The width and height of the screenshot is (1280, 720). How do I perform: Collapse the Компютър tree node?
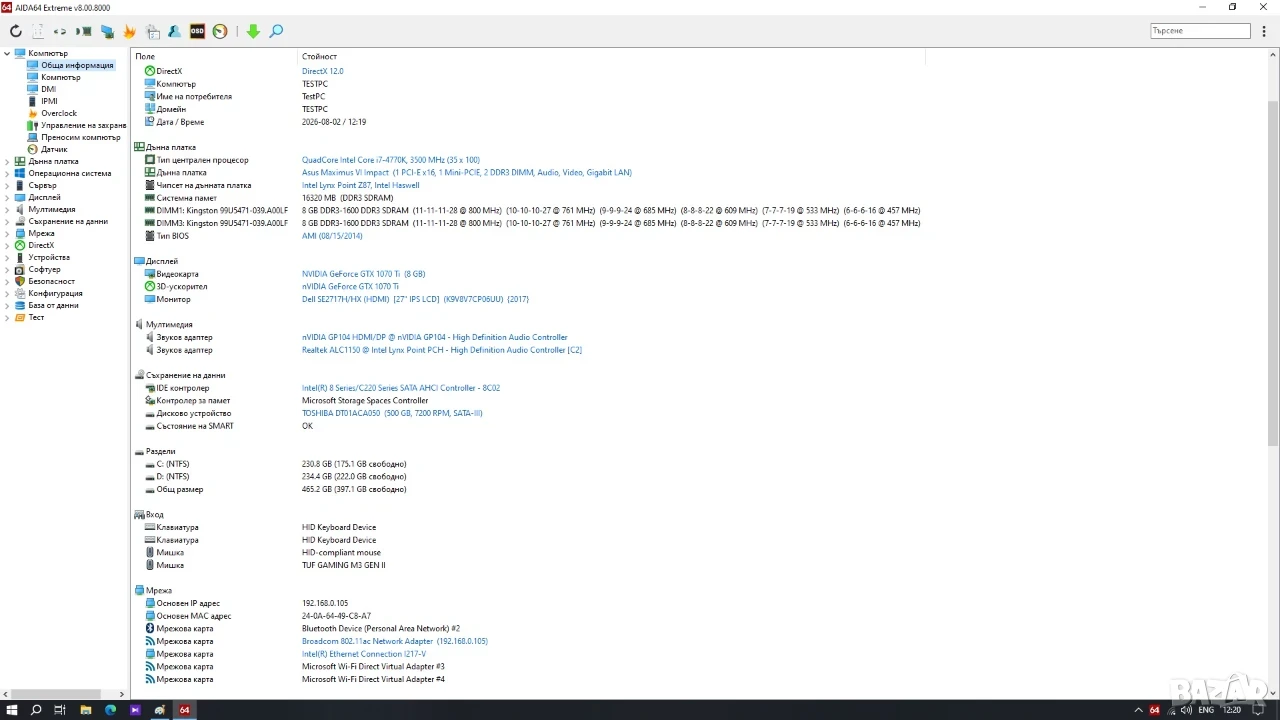click(7, 53)
